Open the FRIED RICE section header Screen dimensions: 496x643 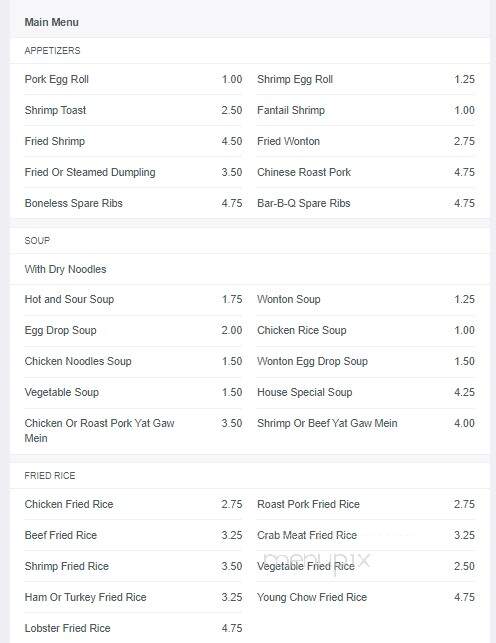50,476
